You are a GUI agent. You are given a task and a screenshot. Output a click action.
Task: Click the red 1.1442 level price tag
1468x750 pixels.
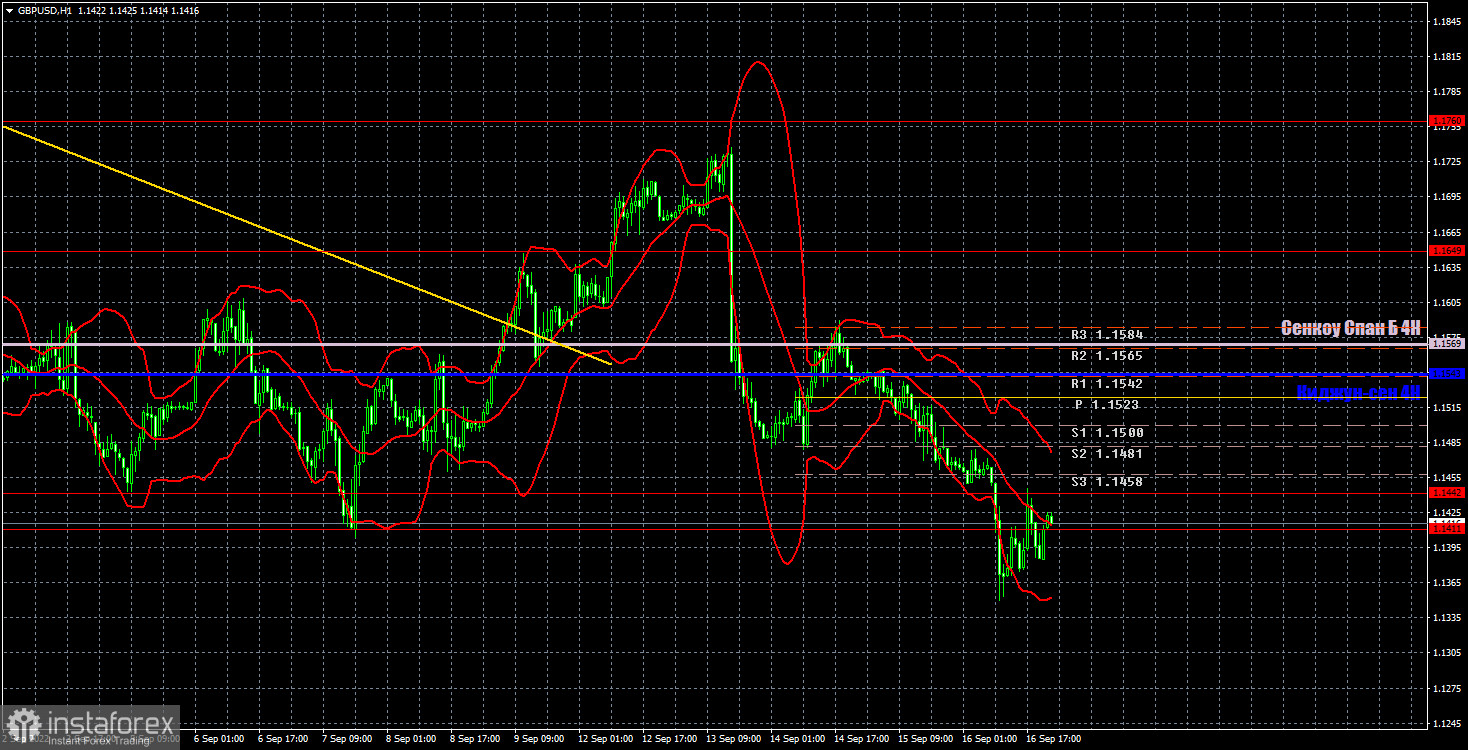coord(1447,492)
